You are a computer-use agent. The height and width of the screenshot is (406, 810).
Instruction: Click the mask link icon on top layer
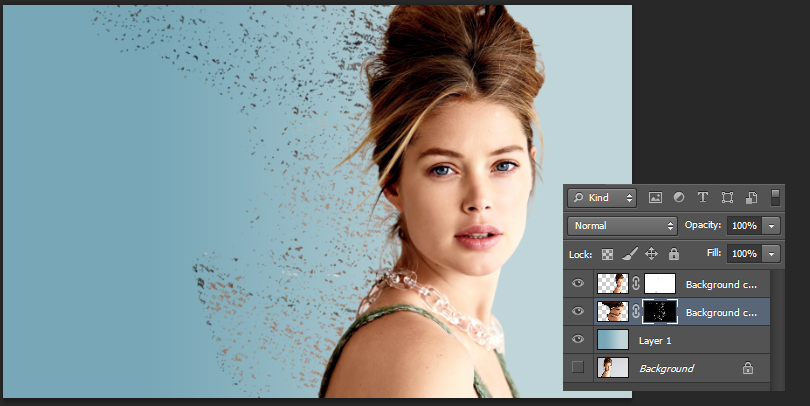(636, 284)
